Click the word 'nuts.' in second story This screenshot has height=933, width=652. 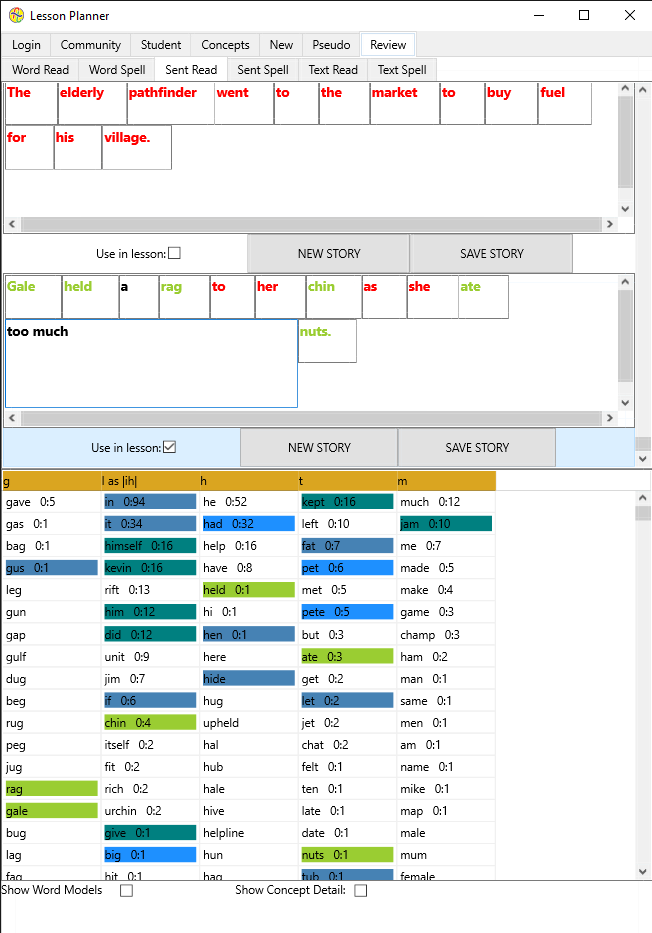[315, 332]
